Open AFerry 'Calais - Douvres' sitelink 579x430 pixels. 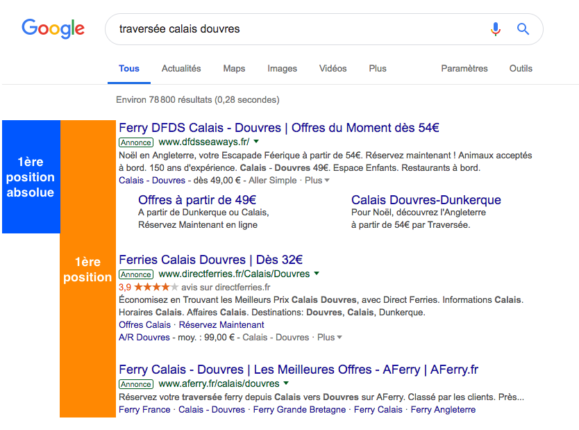pos(212,410)
